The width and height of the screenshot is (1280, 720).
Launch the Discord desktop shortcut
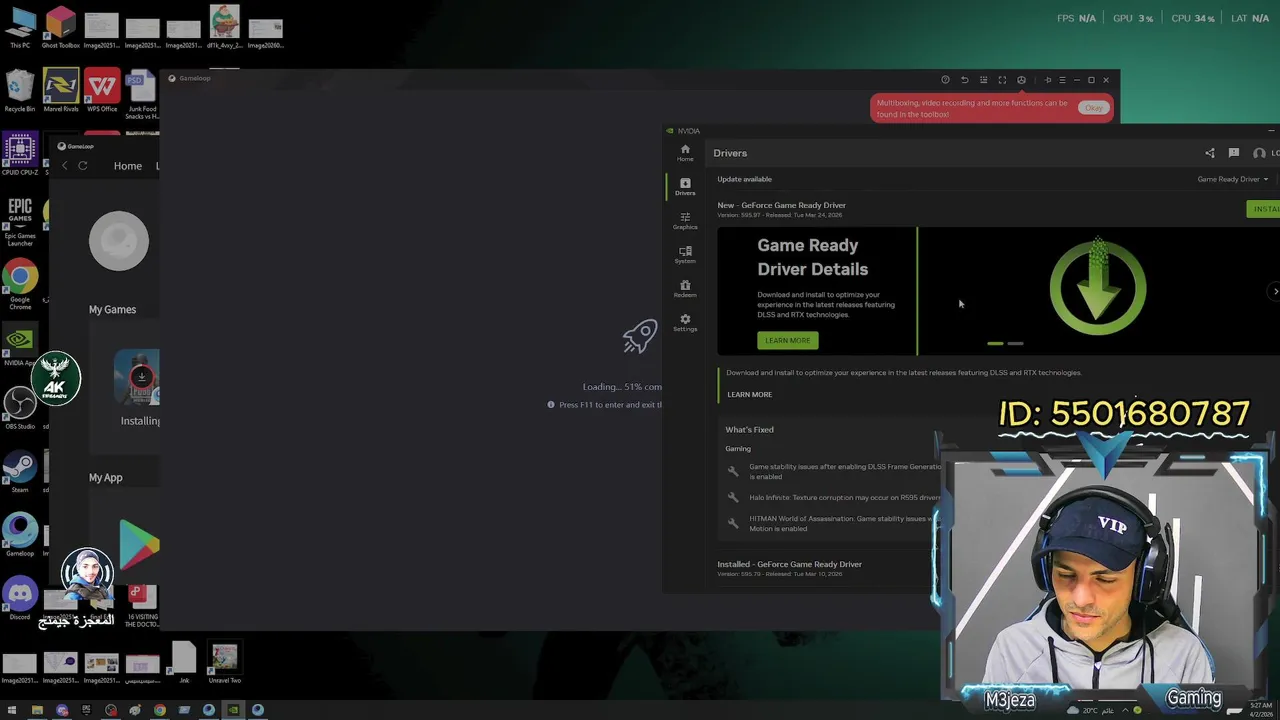pos(20,598)
